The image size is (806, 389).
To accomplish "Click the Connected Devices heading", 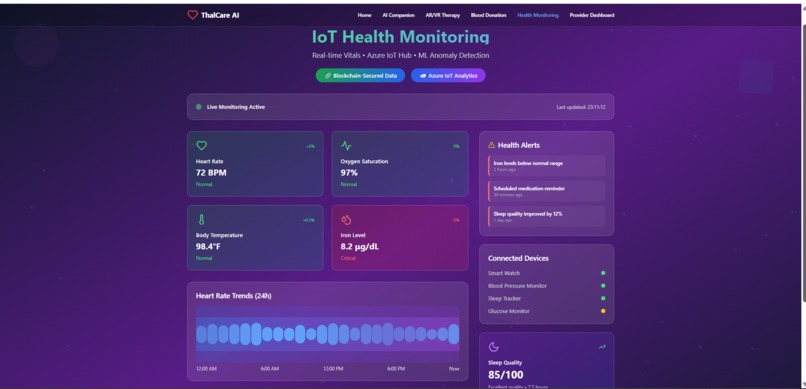I will (x=518, y=258).
